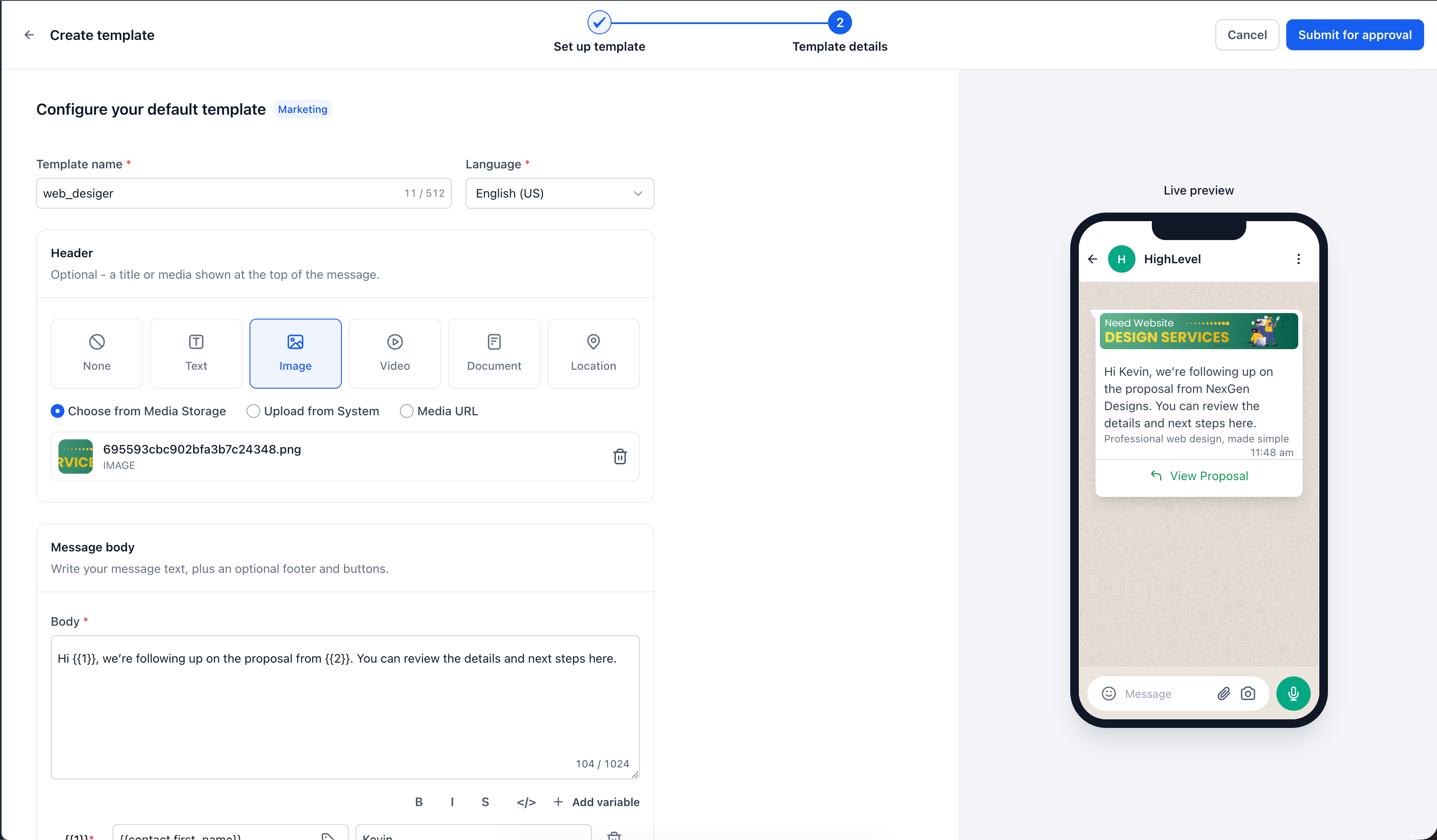Image resolution: width=1437 pixels, height=840 pixels.
Task: Apply bold formatting to body text
Action: click(419, 802)
